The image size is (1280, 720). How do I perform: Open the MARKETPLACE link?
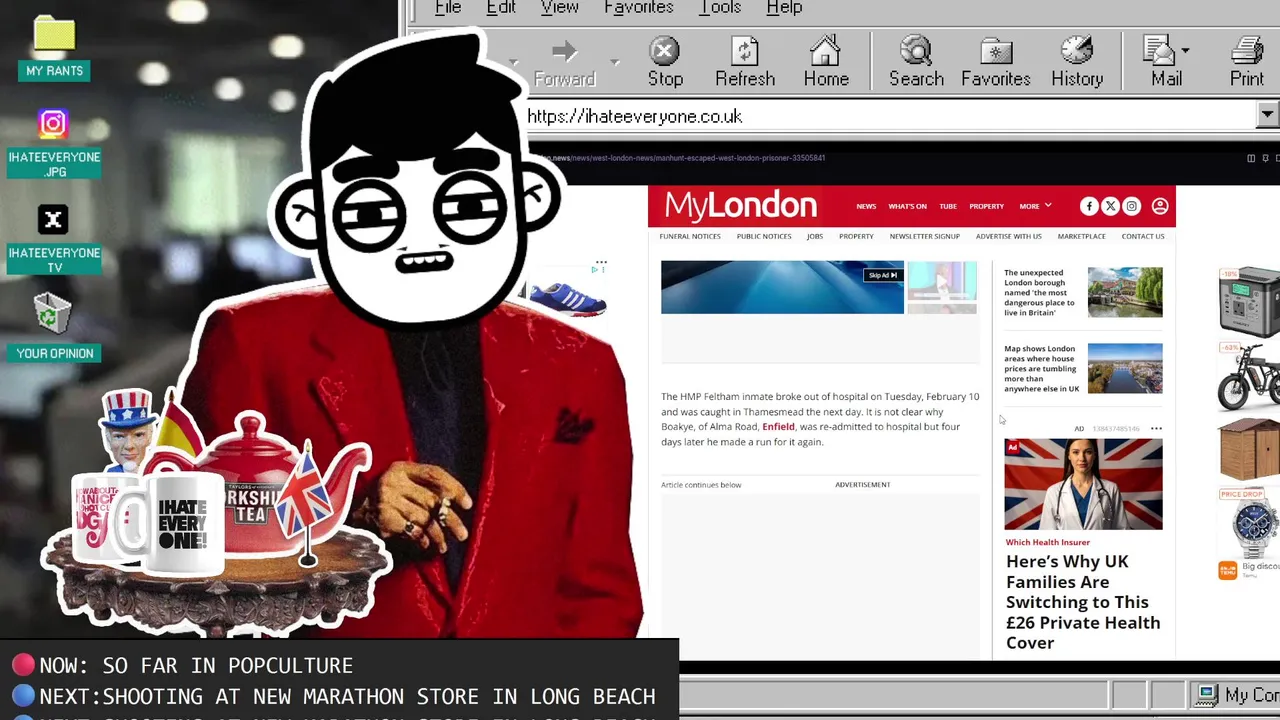click(1082, 236)
